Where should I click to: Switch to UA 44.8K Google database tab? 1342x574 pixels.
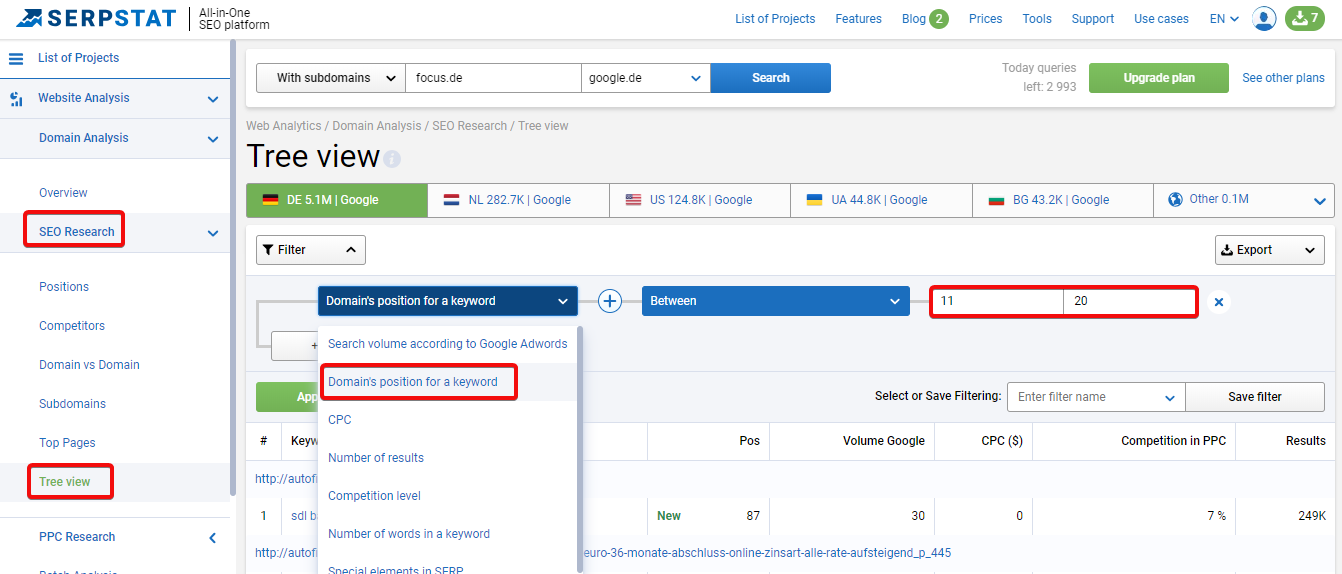click(x=881, y=200)
